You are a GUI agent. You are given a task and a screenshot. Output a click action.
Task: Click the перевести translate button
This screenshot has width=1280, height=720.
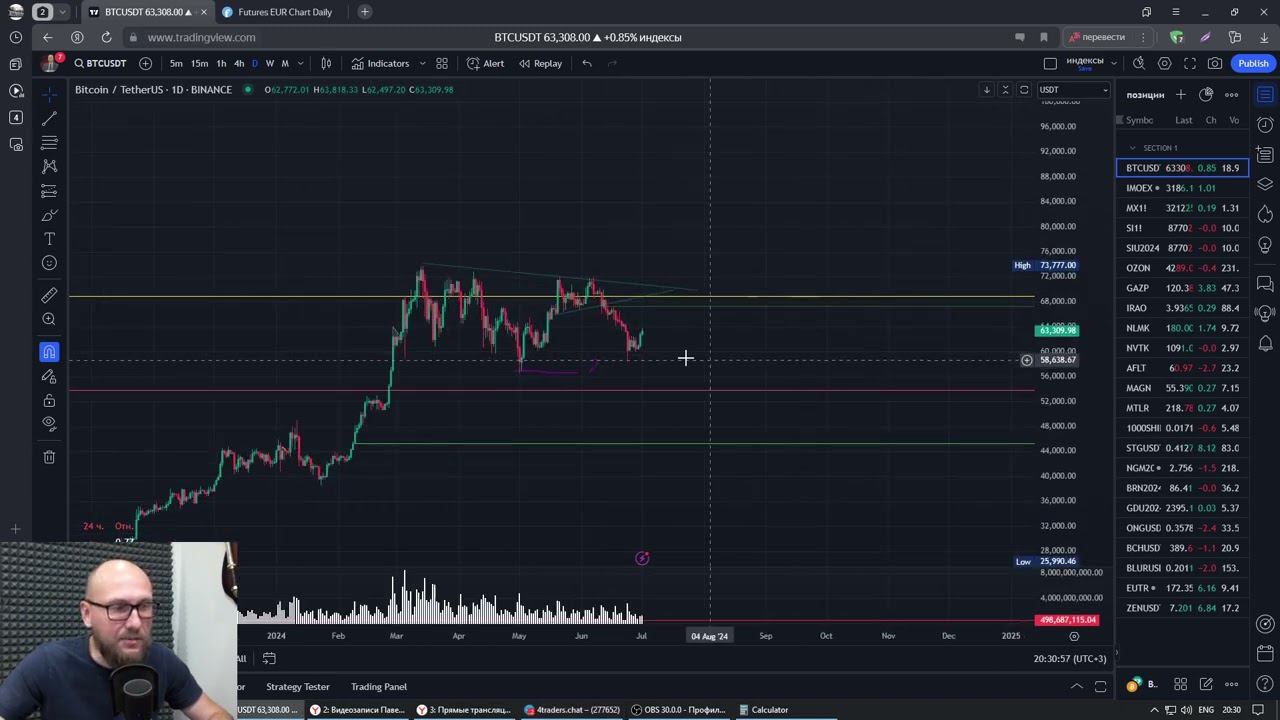(x=1097, y=37)
